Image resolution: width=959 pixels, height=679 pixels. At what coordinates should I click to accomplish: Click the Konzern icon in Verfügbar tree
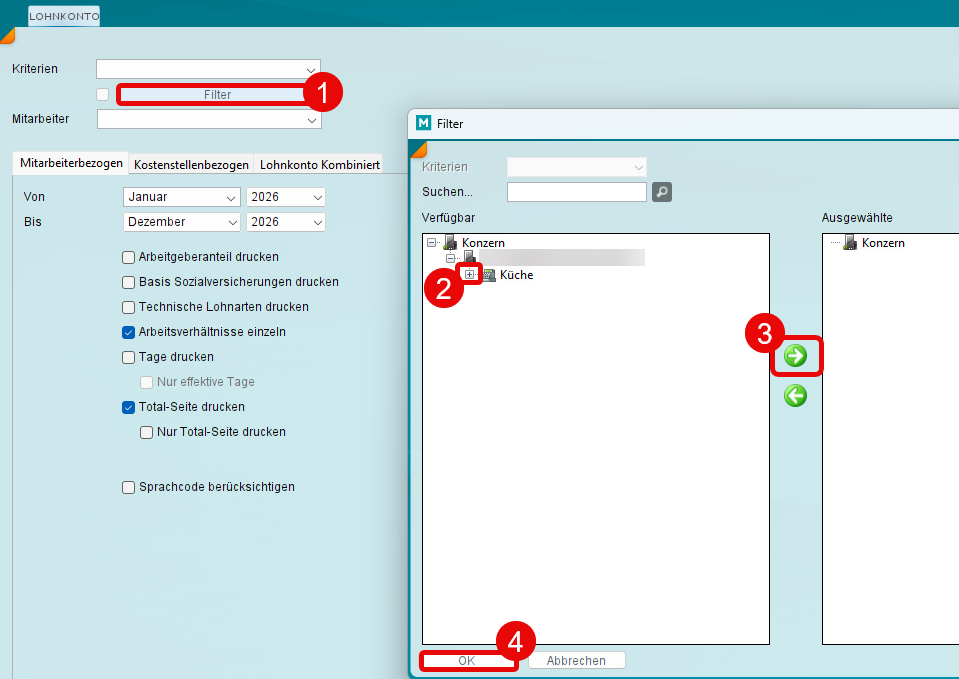click(450, 242)
